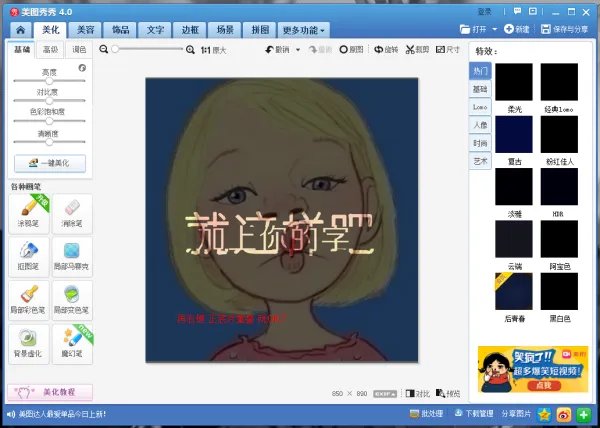
Task: Apply the 复古 effect thumbnail
Action: pyautogui.click(x=514, y=134)
